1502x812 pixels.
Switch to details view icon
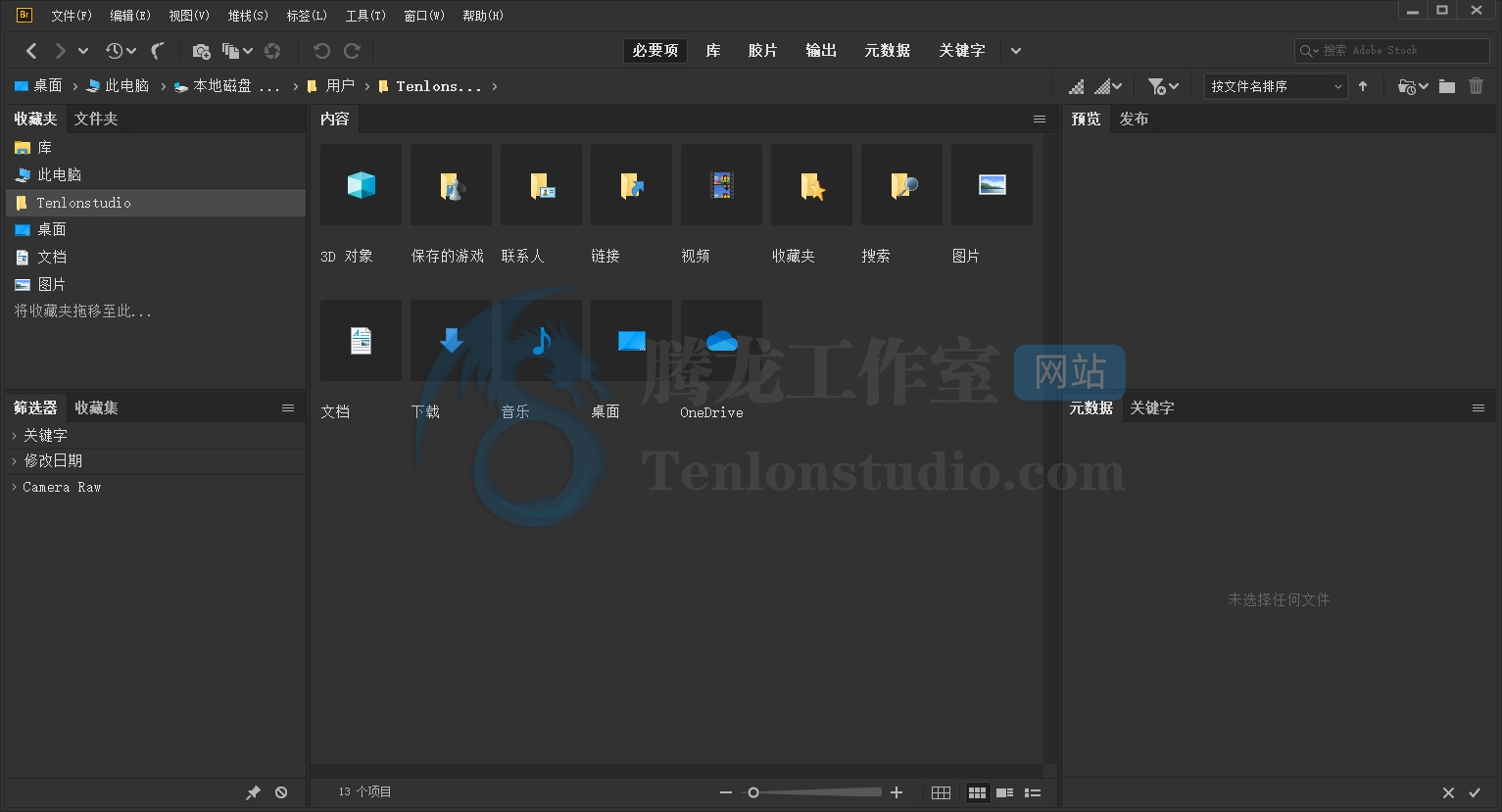(1004, 792)
